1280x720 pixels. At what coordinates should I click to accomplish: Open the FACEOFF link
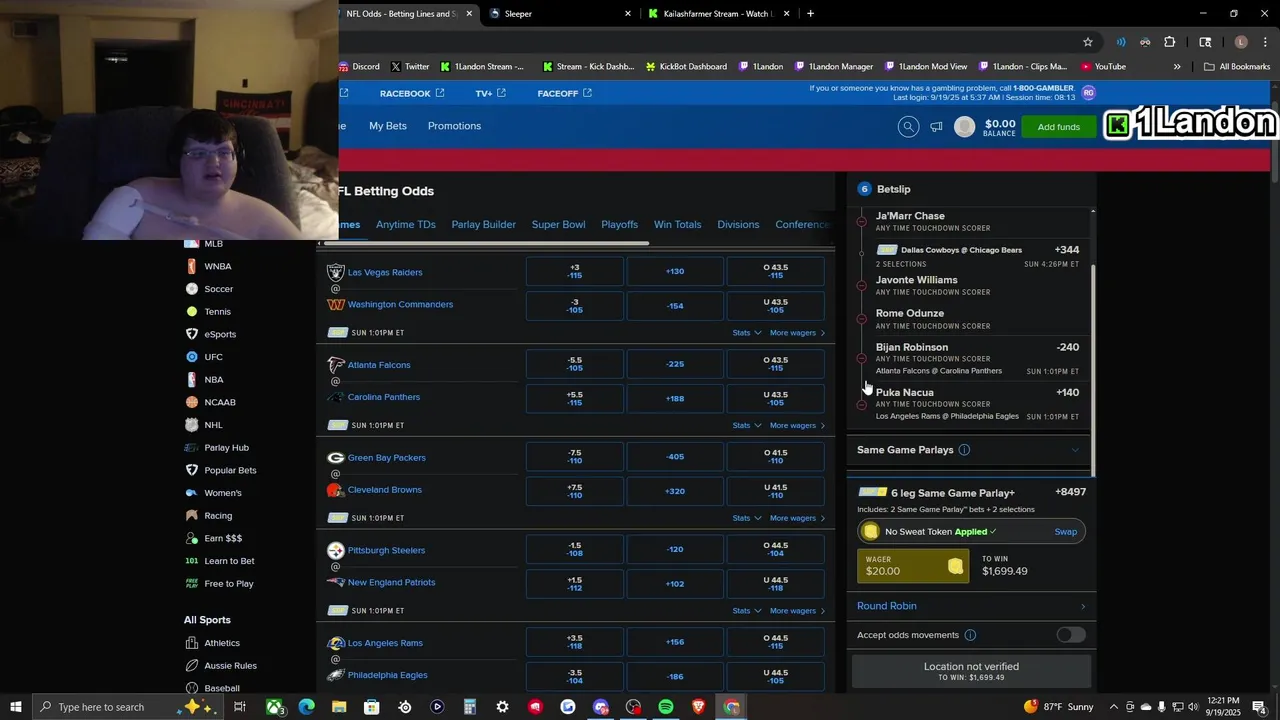(x=565, y=93)
